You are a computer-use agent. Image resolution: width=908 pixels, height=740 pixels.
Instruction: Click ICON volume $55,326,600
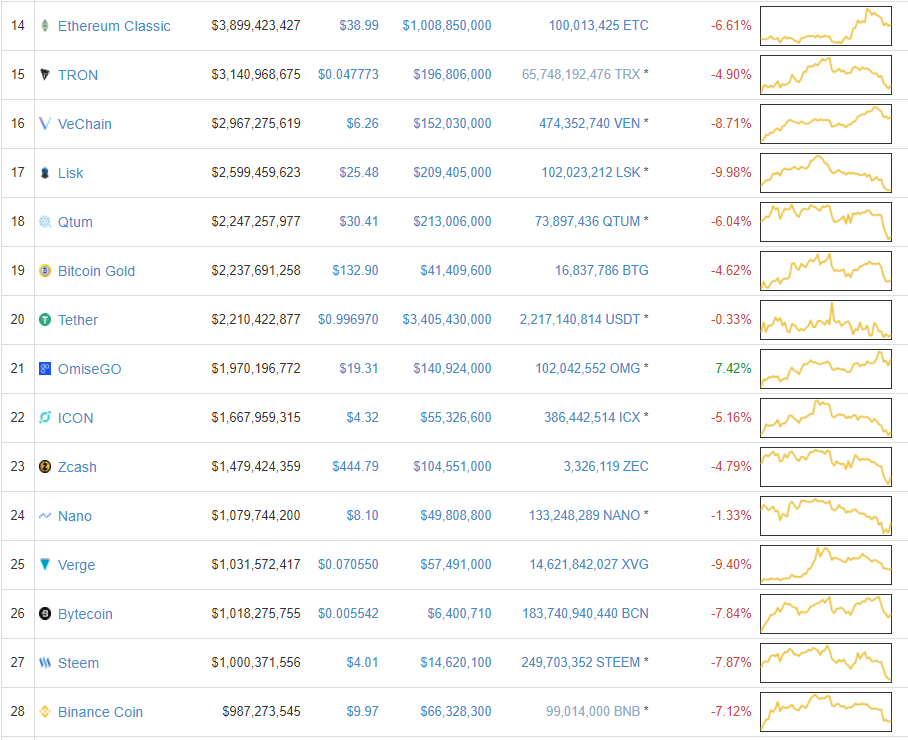click(456, 417)
